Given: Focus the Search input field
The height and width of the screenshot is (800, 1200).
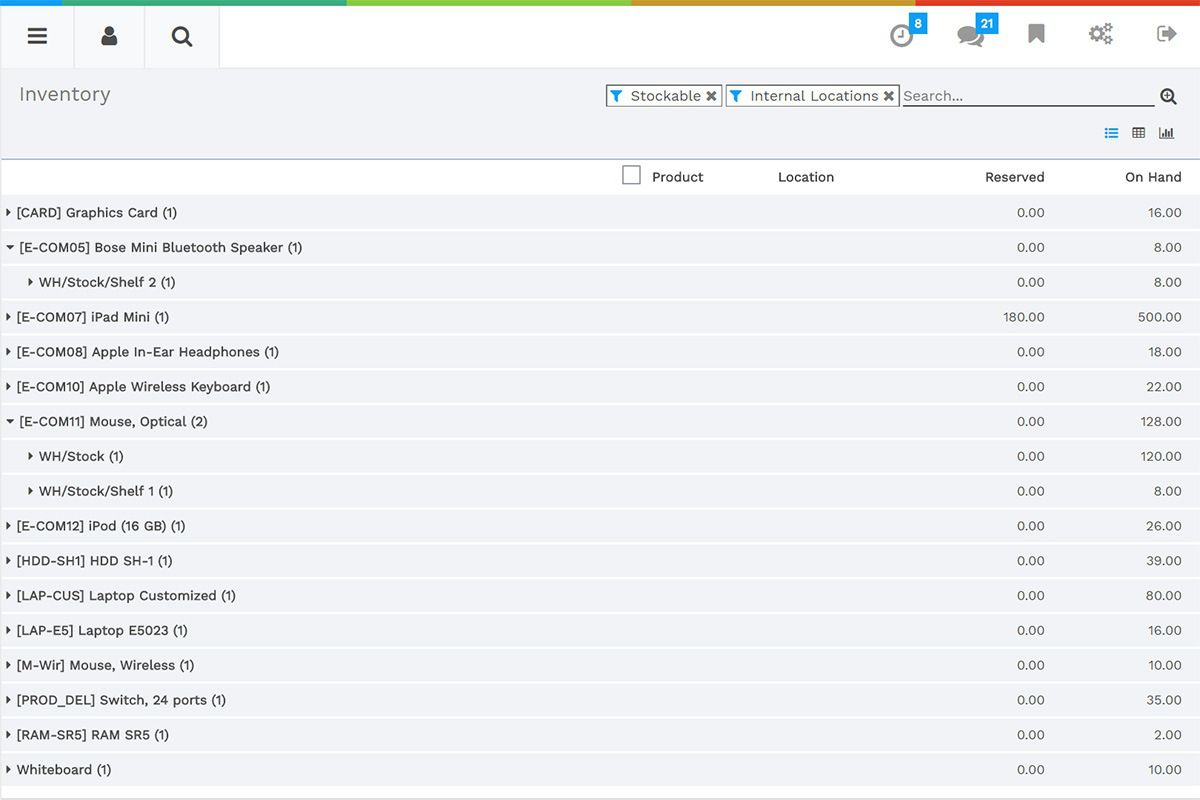Looking at the screenshot, I should click(x=1027, y=96).
